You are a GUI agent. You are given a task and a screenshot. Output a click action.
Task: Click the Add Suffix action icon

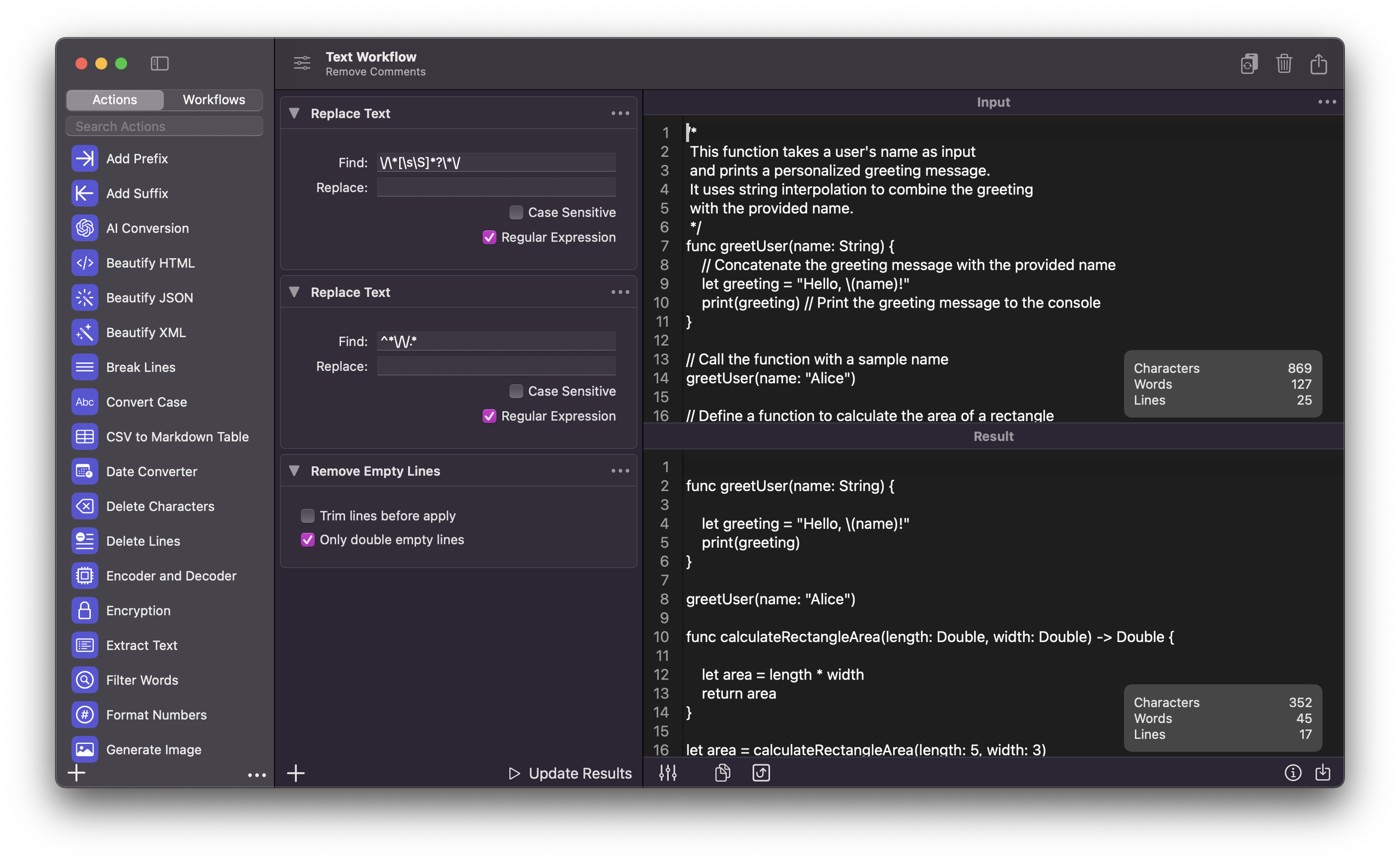coord(85,193)
